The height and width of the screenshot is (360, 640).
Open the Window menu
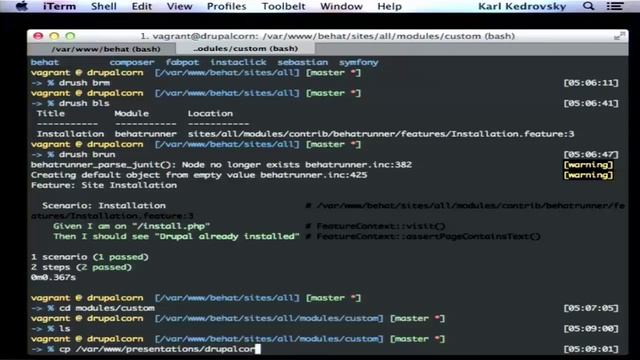[341, 7]
